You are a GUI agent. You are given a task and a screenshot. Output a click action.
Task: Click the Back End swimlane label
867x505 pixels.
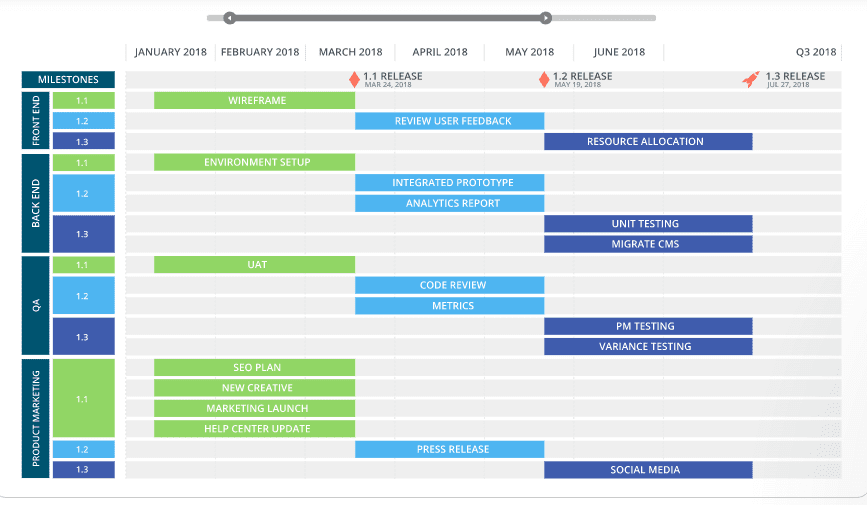click(35, 203)
